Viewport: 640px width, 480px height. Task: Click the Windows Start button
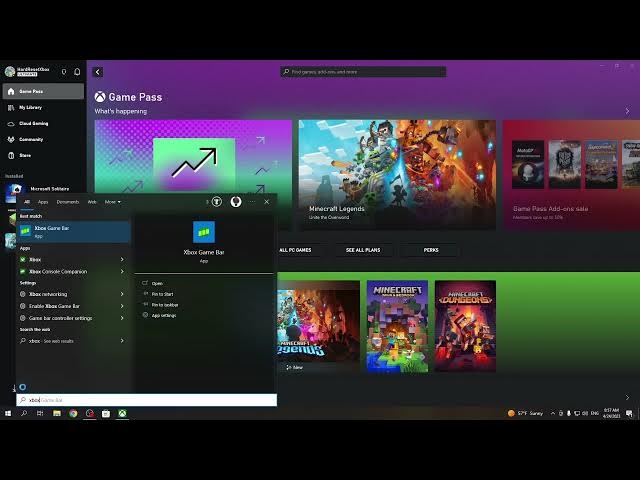(x=8, y=413)
